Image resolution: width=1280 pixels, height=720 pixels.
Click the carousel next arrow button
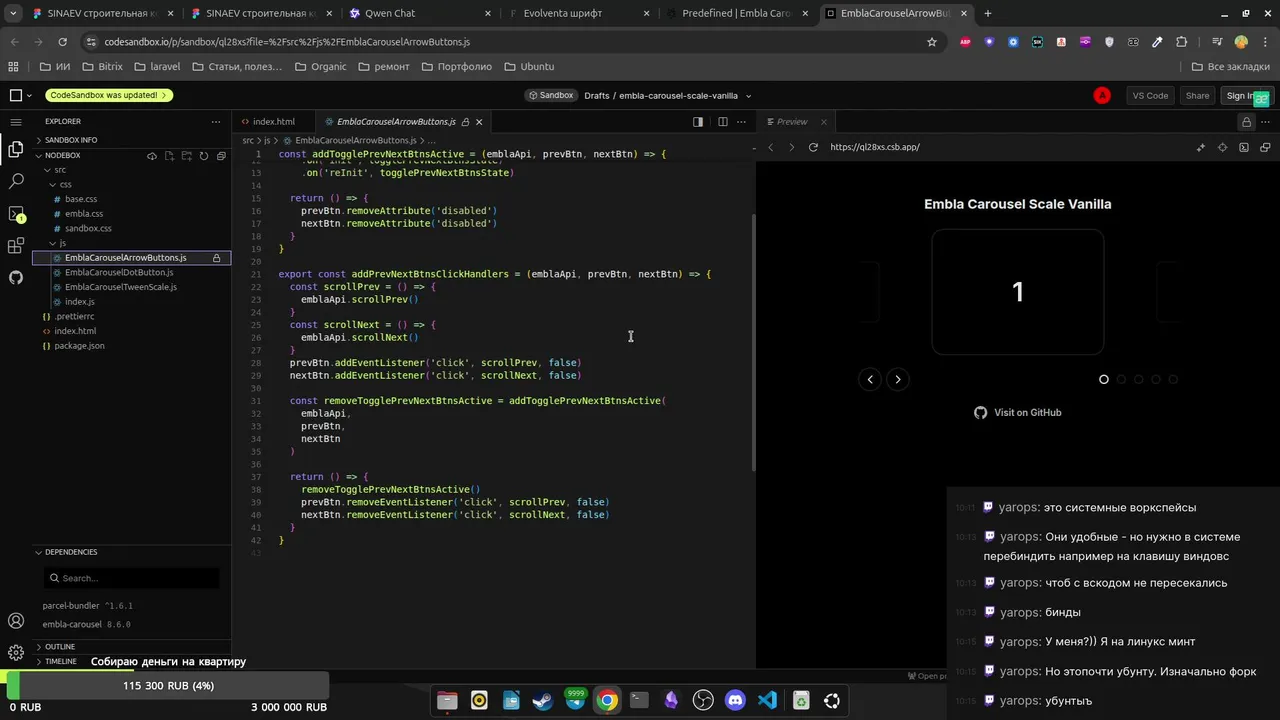coord(898,379)
